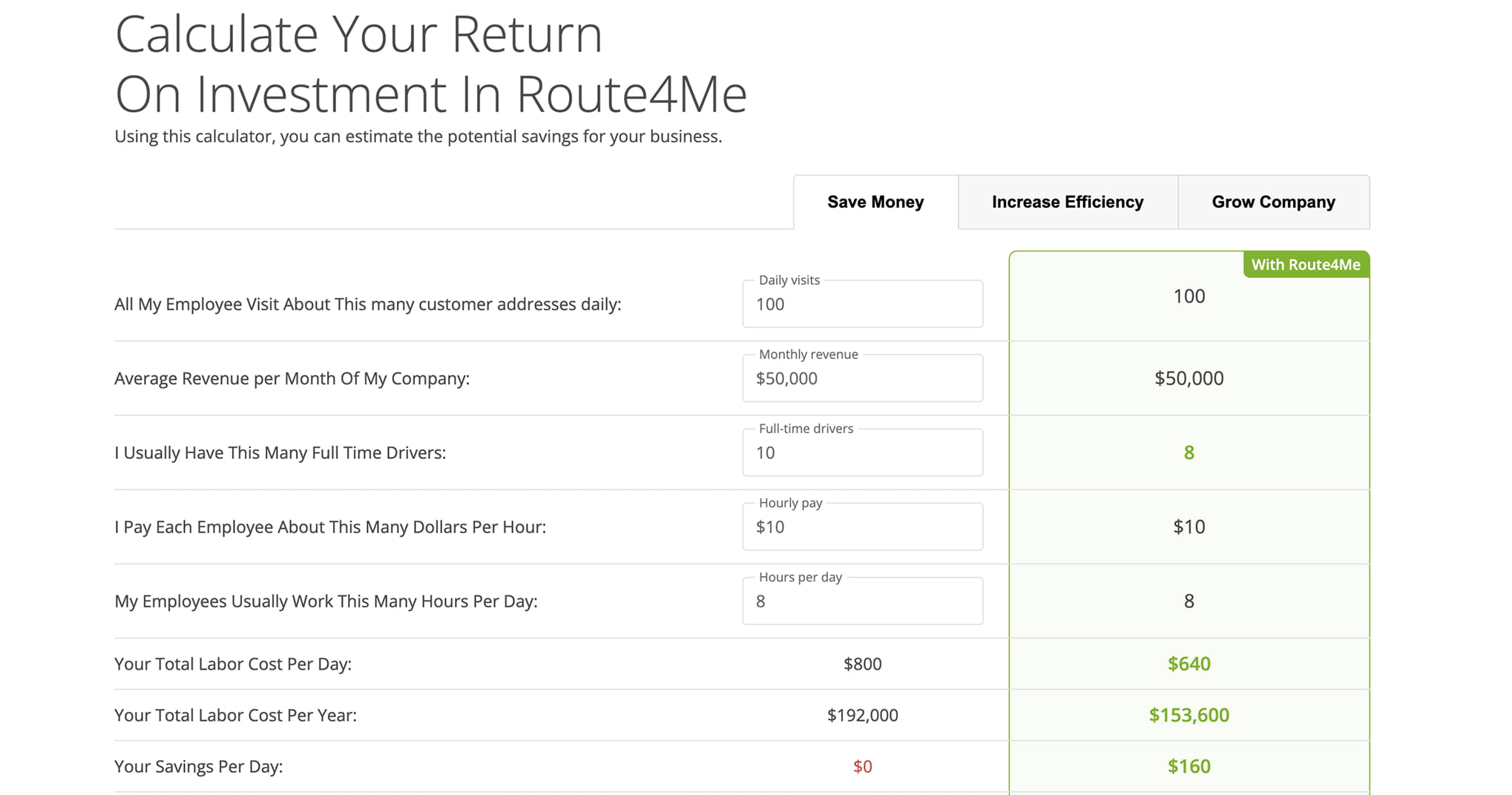Select the Hours per day field
This screenshot has height=795, width=1512.
tap(862, 601)
